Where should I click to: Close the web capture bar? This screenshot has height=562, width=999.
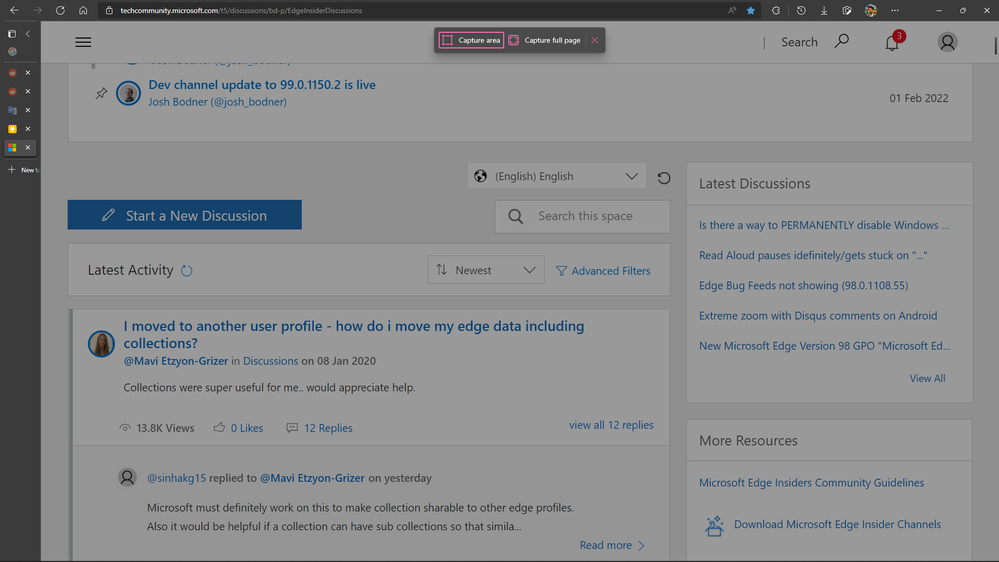click(594, 40)
